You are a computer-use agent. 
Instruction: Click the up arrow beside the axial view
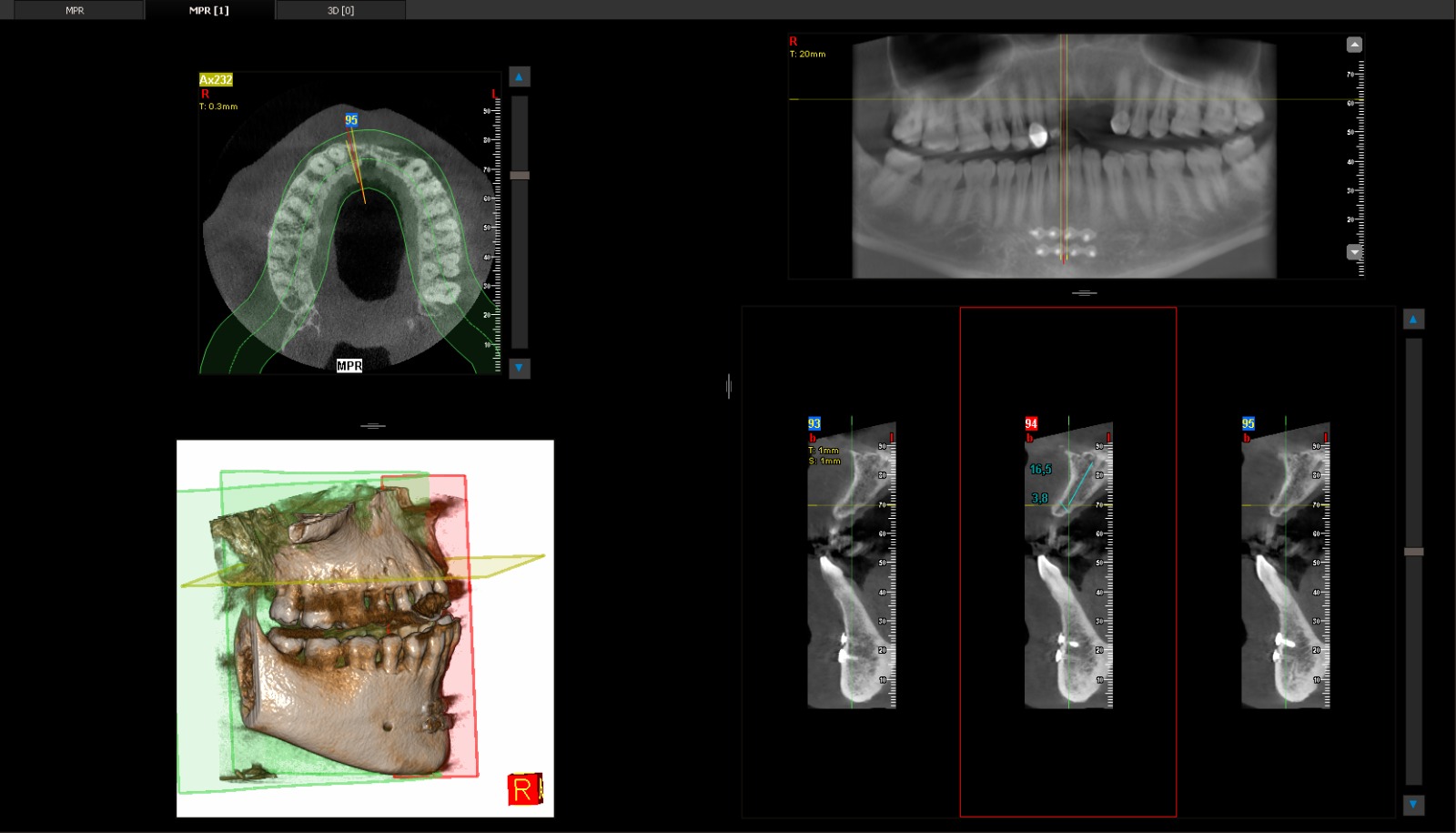[519, 77]
